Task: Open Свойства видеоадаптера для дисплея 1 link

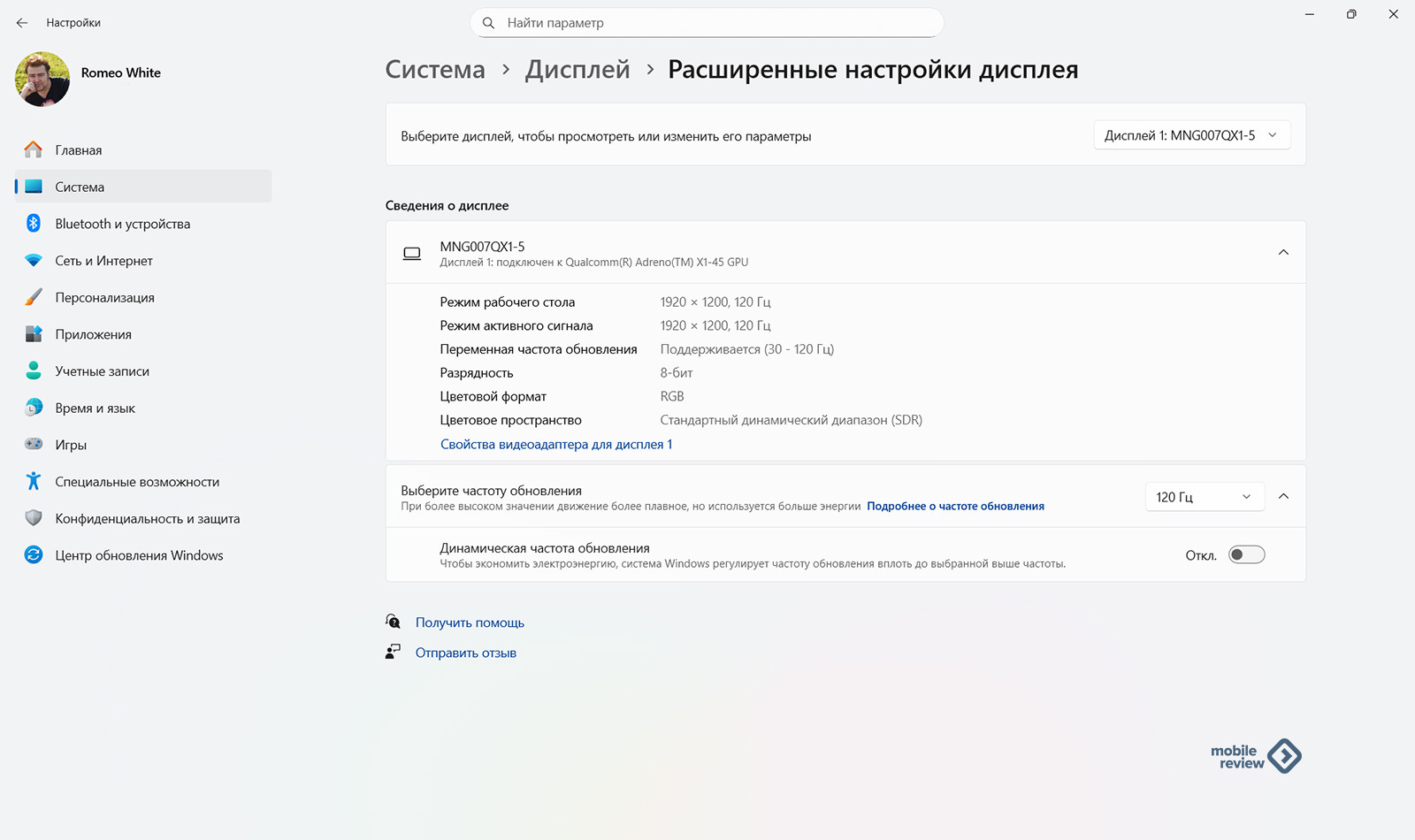Action: (x=556, y=445)
